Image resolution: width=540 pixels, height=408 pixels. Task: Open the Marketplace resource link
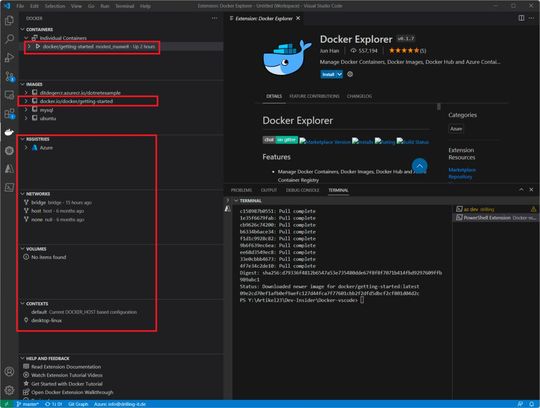(462, 170)
